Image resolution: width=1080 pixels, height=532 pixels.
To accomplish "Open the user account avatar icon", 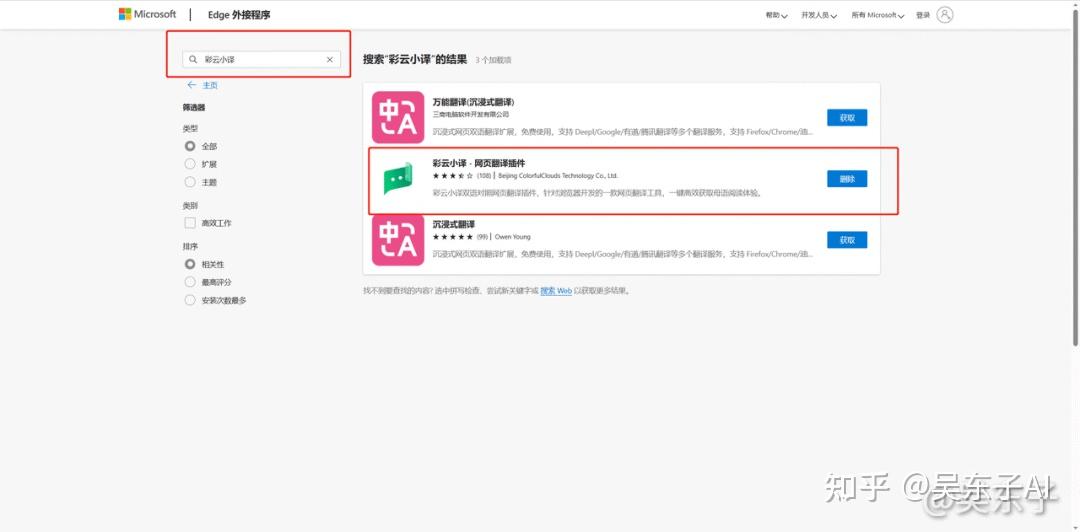I will point(945,14).
